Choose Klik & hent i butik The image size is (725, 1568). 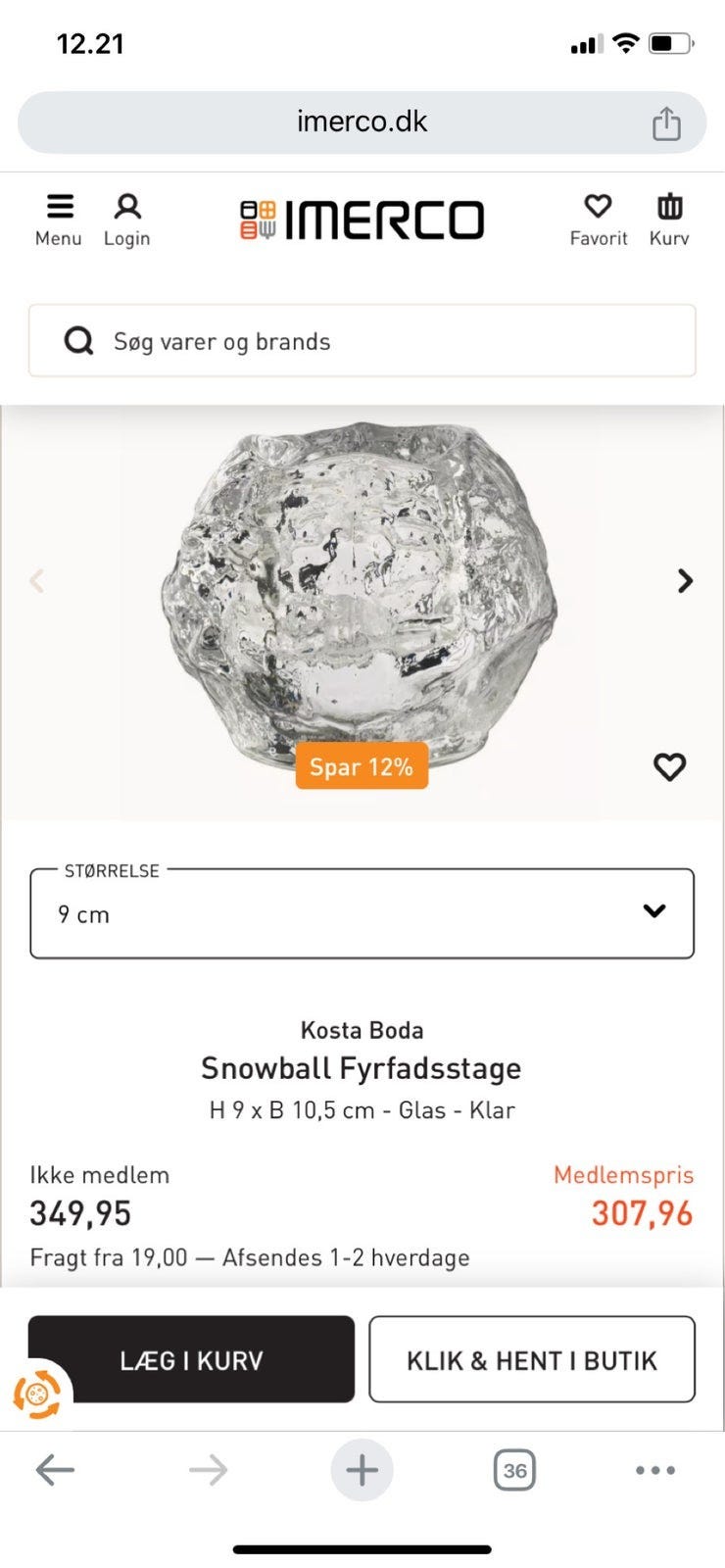coord(532,1359)
